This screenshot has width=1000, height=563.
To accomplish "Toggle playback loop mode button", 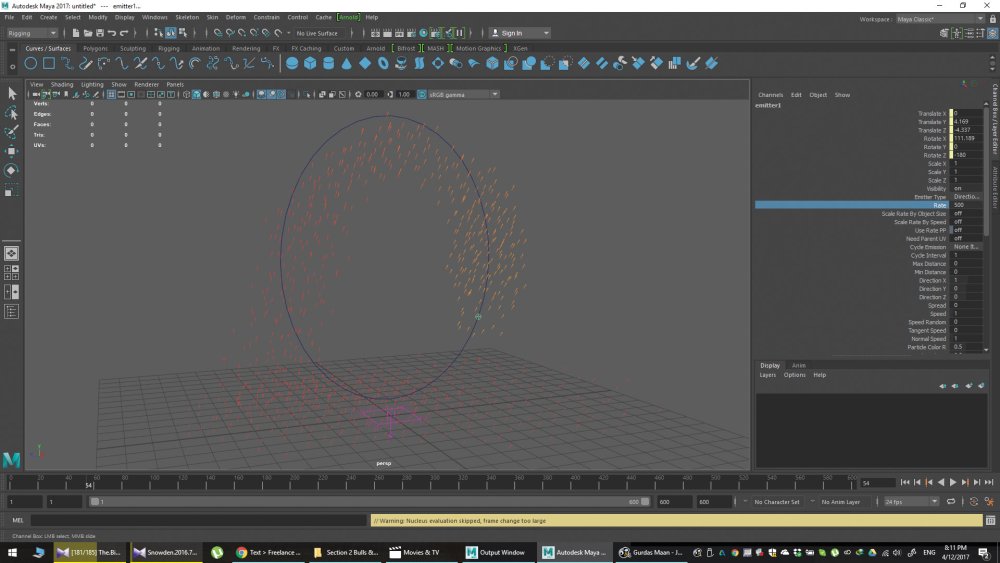I will click(951, 502).
